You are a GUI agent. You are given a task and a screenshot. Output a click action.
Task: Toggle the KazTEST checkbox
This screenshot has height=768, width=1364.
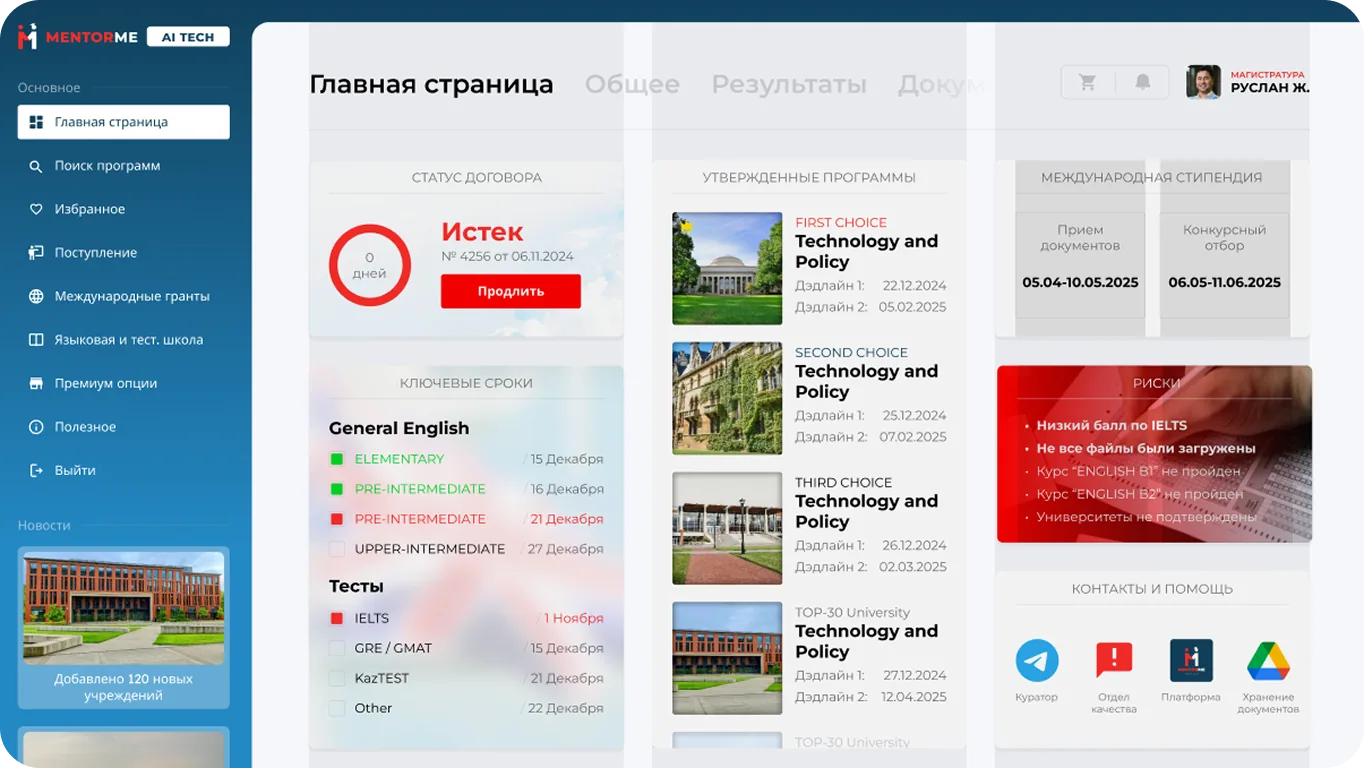pyautogui.click(x=337, y=678)
